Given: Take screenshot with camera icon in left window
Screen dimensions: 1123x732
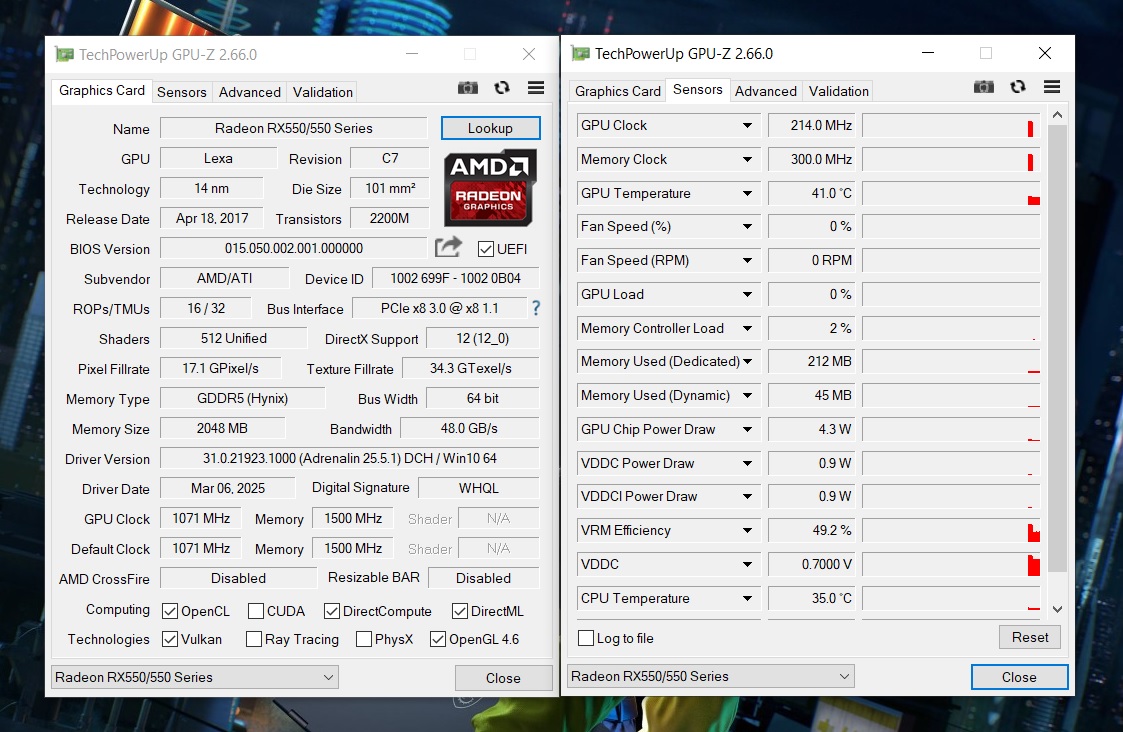Looking at the screenshot, I should point(468,88).
